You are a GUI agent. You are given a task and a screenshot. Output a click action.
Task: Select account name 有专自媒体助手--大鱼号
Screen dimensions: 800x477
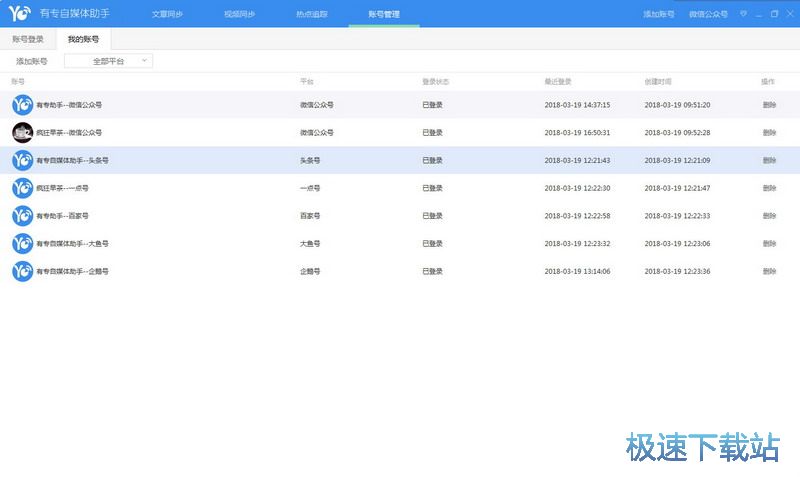pyautogui.click(x=72, y=244)
